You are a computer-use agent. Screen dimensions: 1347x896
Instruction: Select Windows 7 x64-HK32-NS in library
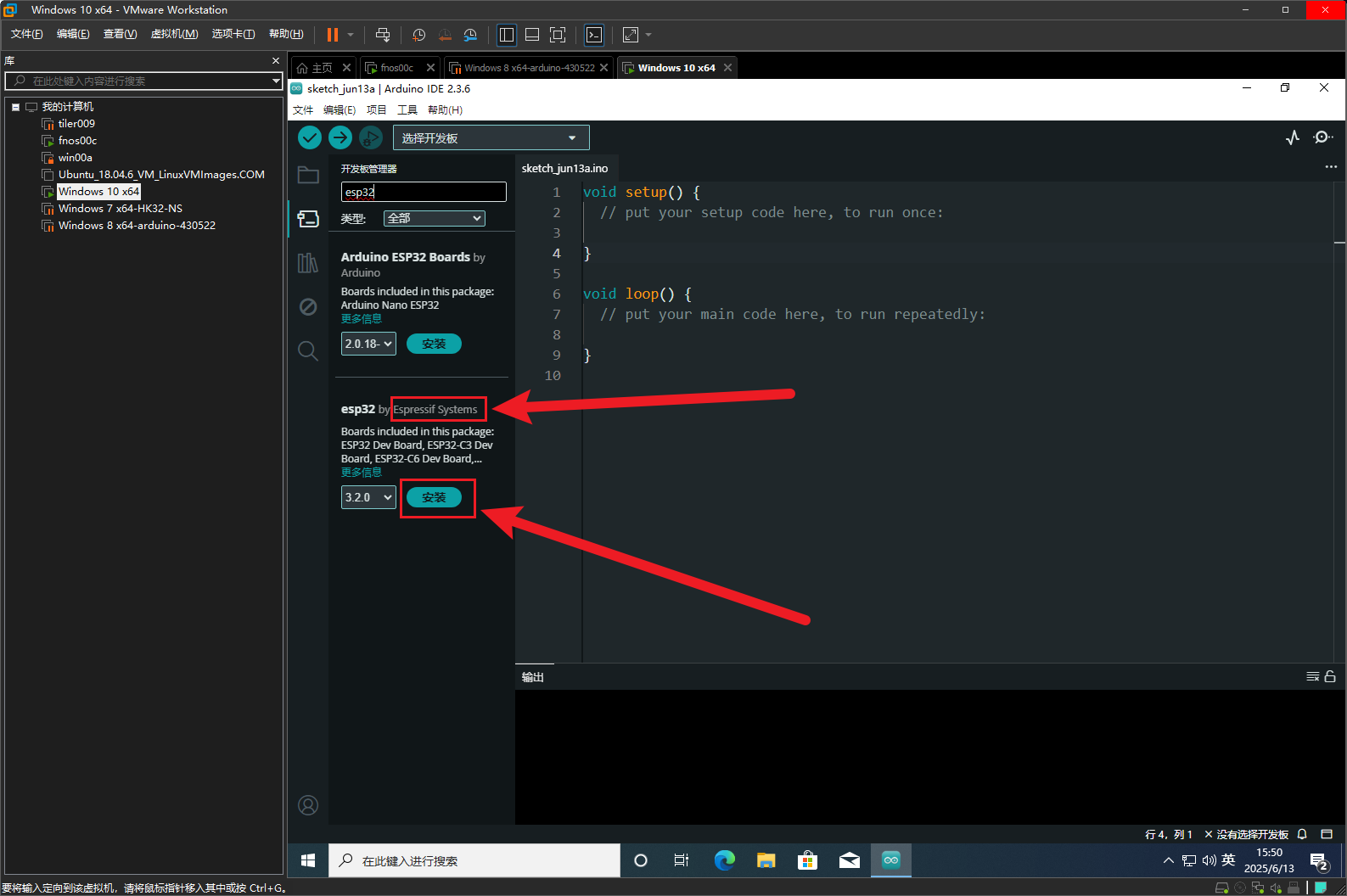click(x=121, y=209)
